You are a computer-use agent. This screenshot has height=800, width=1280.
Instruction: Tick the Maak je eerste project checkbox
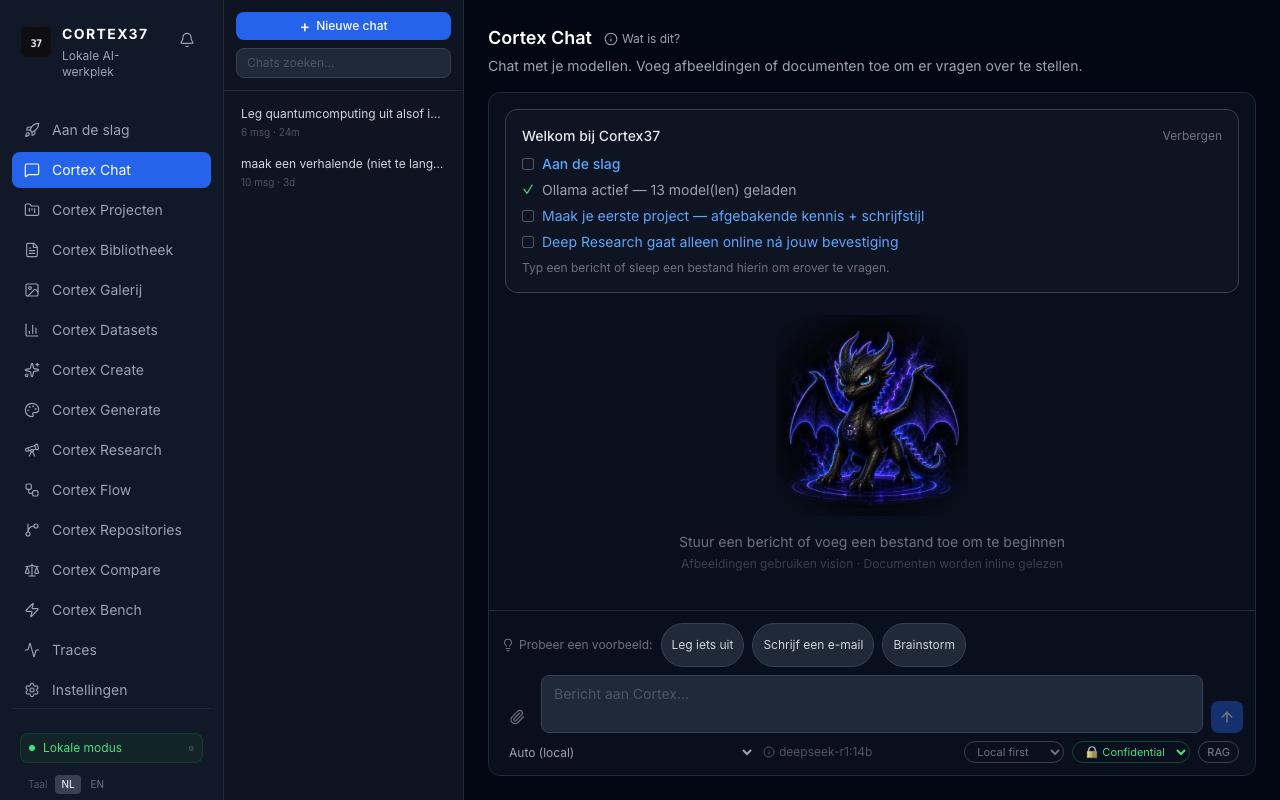click(528, 216)
